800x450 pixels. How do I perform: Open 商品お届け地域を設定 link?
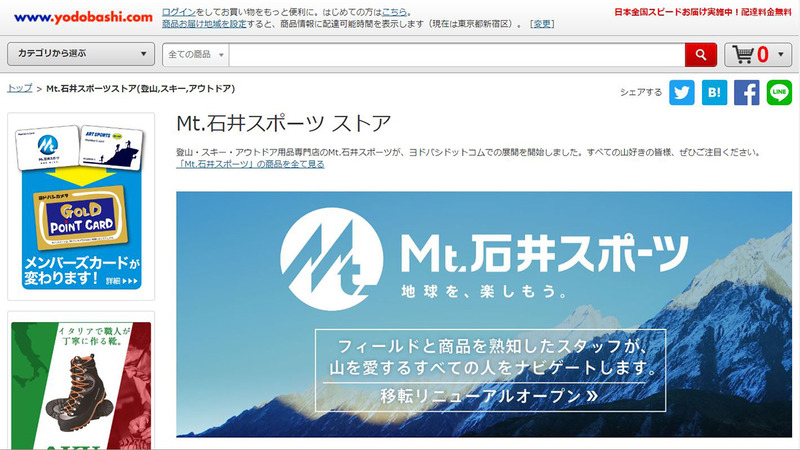click(204, 23)
